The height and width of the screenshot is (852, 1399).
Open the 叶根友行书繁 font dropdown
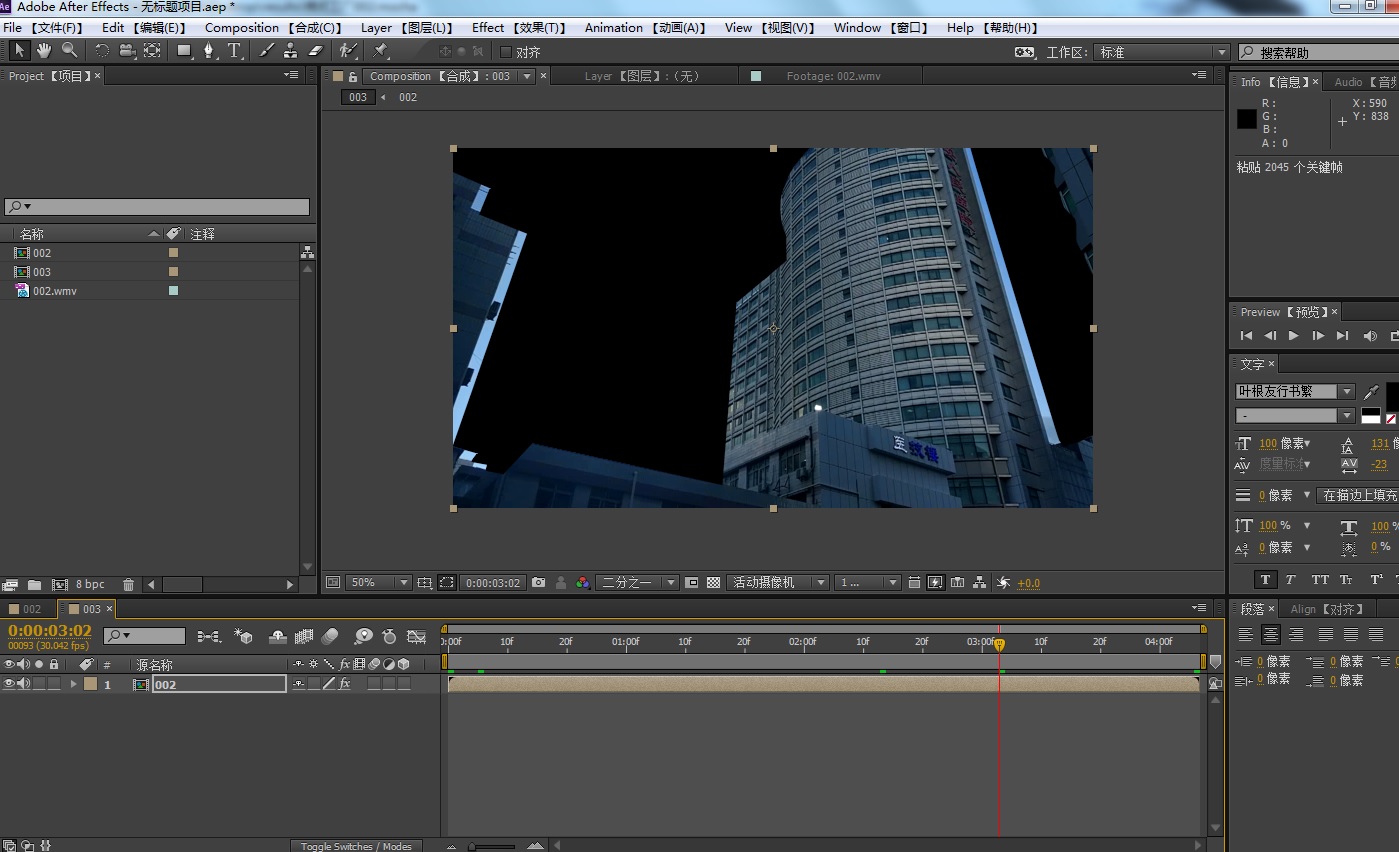(x=1347, y=391)
